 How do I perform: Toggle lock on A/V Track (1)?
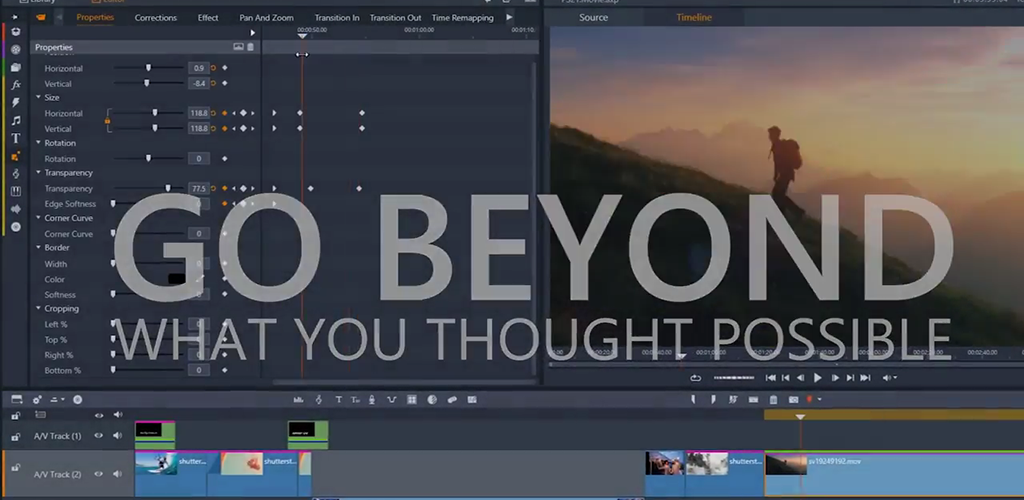coord(15,436)
